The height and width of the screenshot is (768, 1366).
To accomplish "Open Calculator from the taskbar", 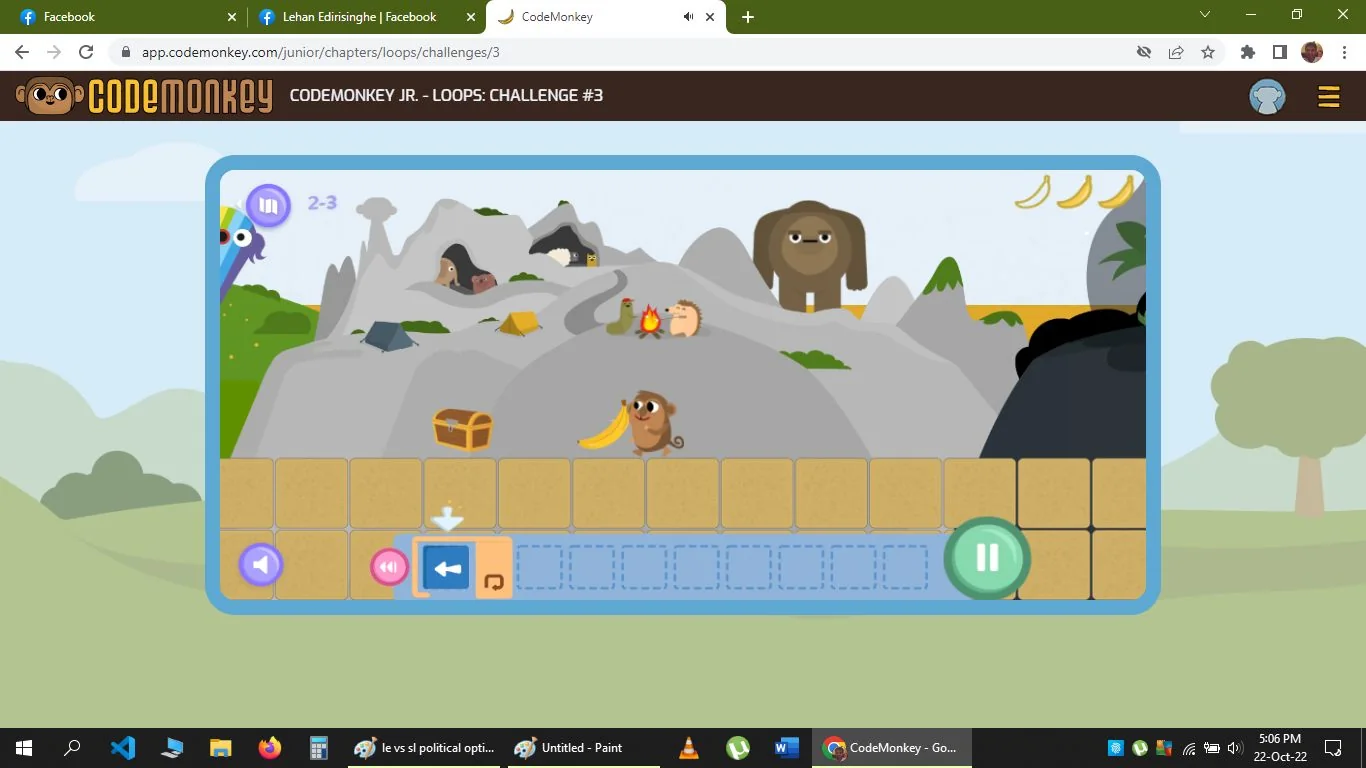I will (318, 748).
